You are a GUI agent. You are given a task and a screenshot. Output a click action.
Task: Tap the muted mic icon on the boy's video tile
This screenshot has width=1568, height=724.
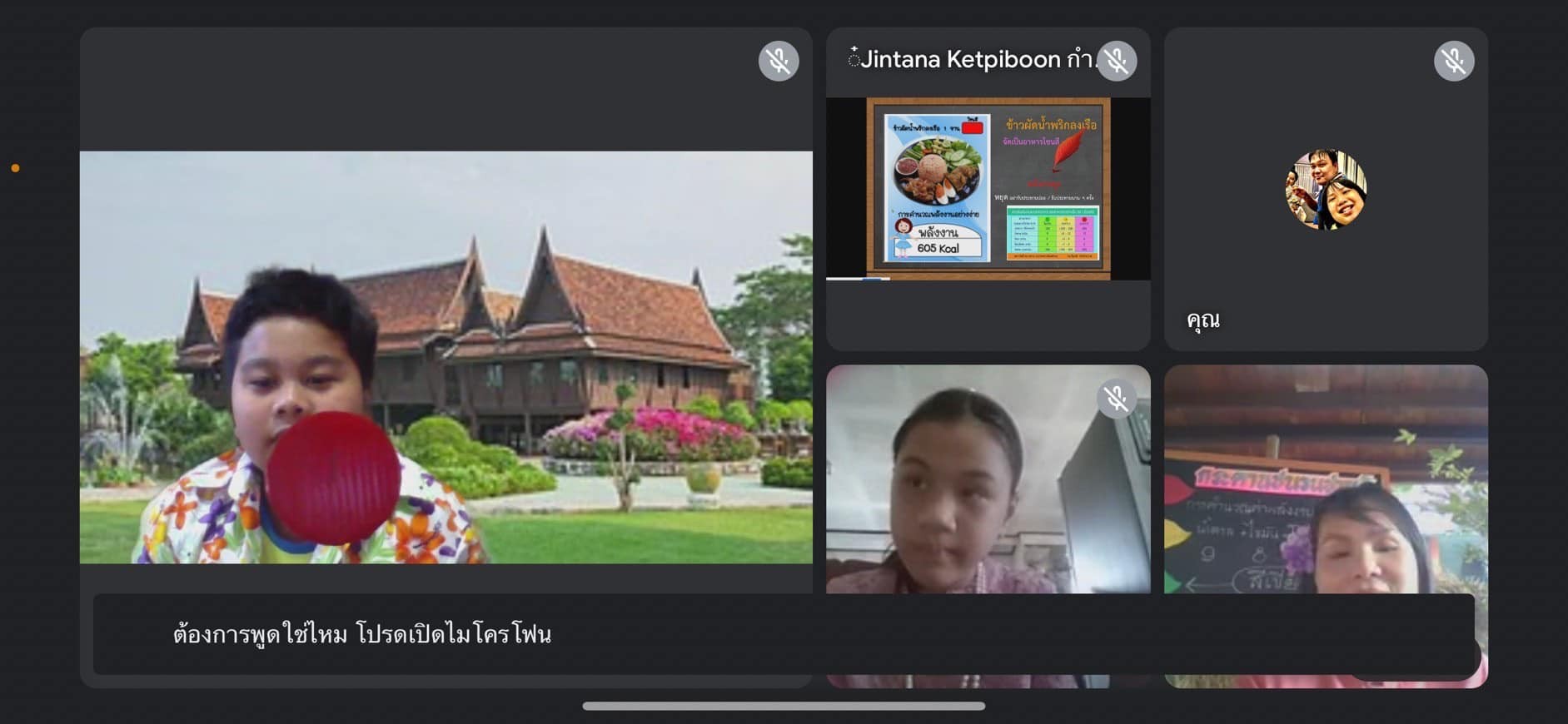tap(779, 61)
